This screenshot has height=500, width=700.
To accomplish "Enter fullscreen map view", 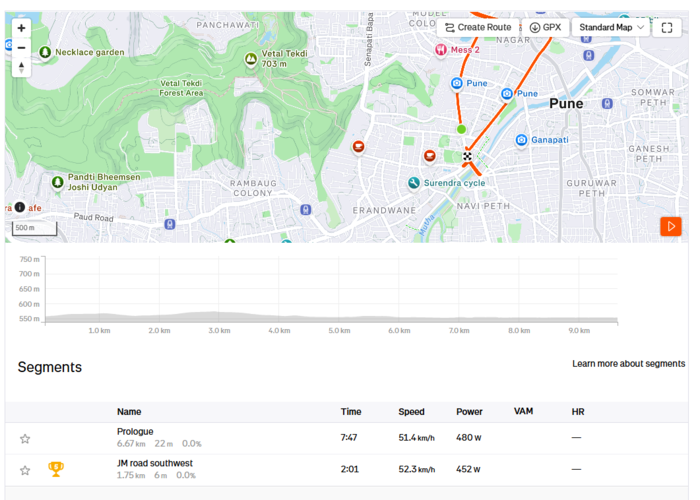I will coord(667,28).
